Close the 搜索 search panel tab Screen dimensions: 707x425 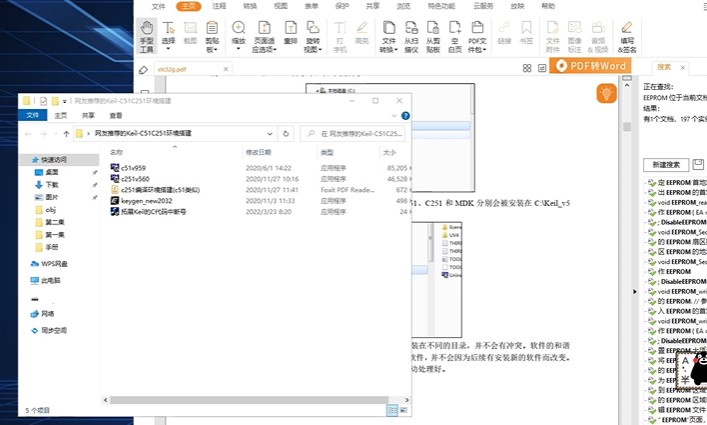coord(683,68)
